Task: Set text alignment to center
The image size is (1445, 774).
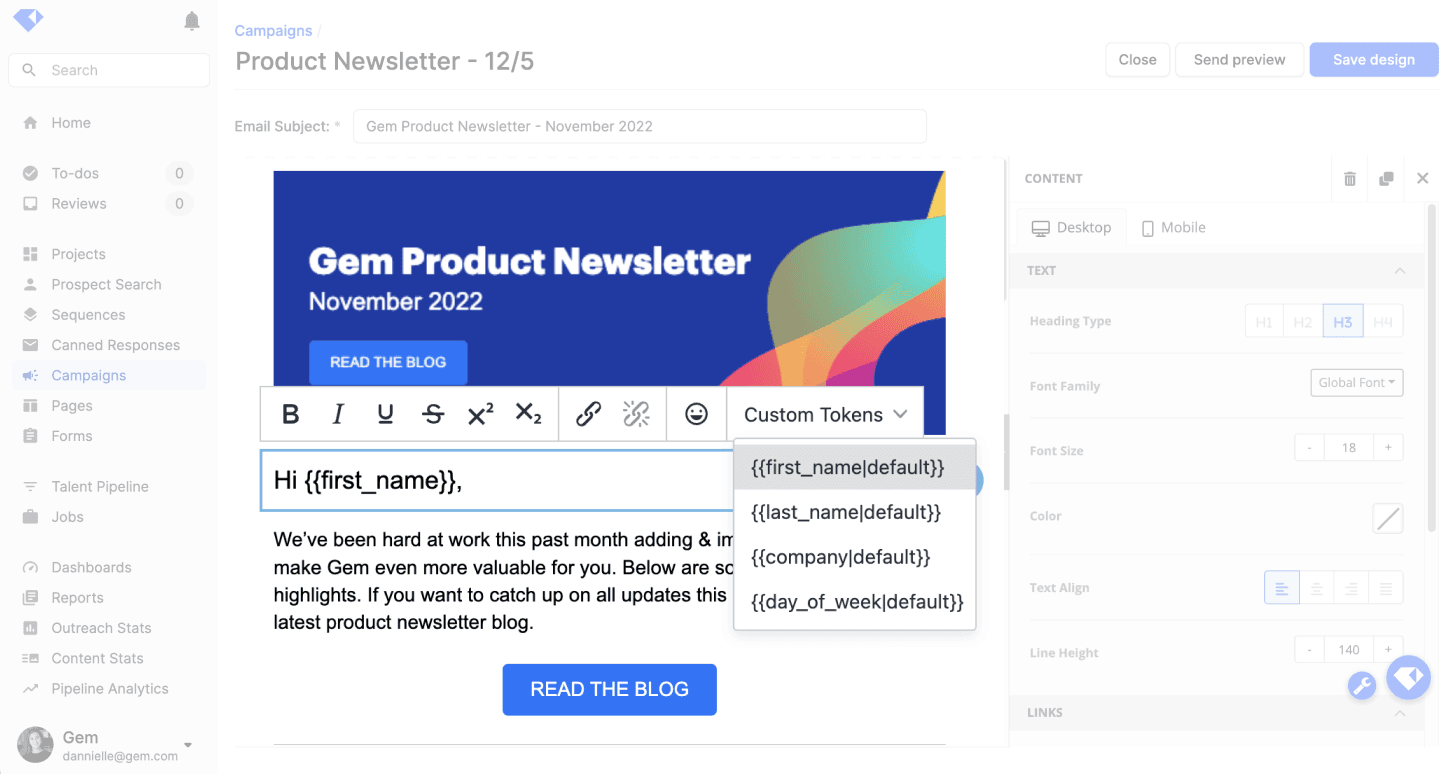Action: tap(1317, 588)
